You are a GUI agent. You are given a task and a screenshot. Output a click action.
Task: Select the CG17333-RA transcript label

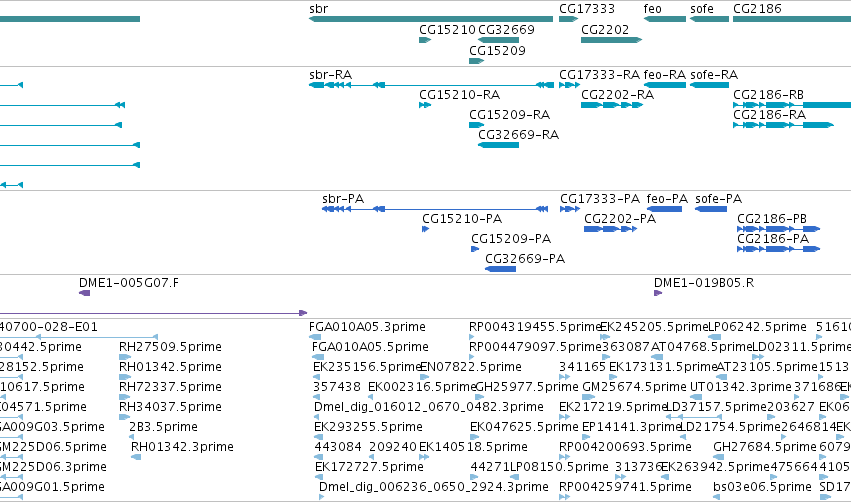[x=599, y=74]
